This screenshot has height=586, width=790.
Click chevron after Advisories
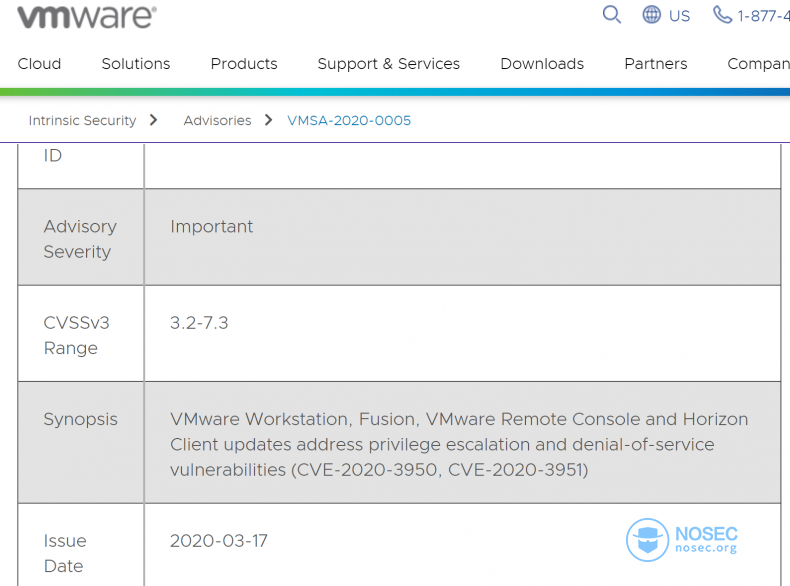(x=269, y=120)
